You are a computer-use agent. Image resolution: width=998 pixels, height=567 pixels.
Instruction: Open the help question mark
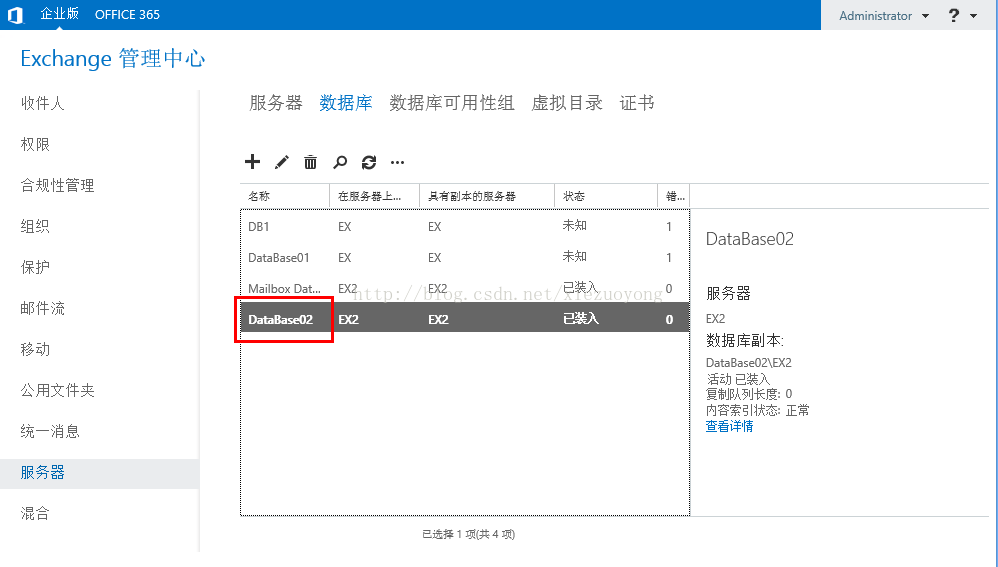(x=953, y=15)
